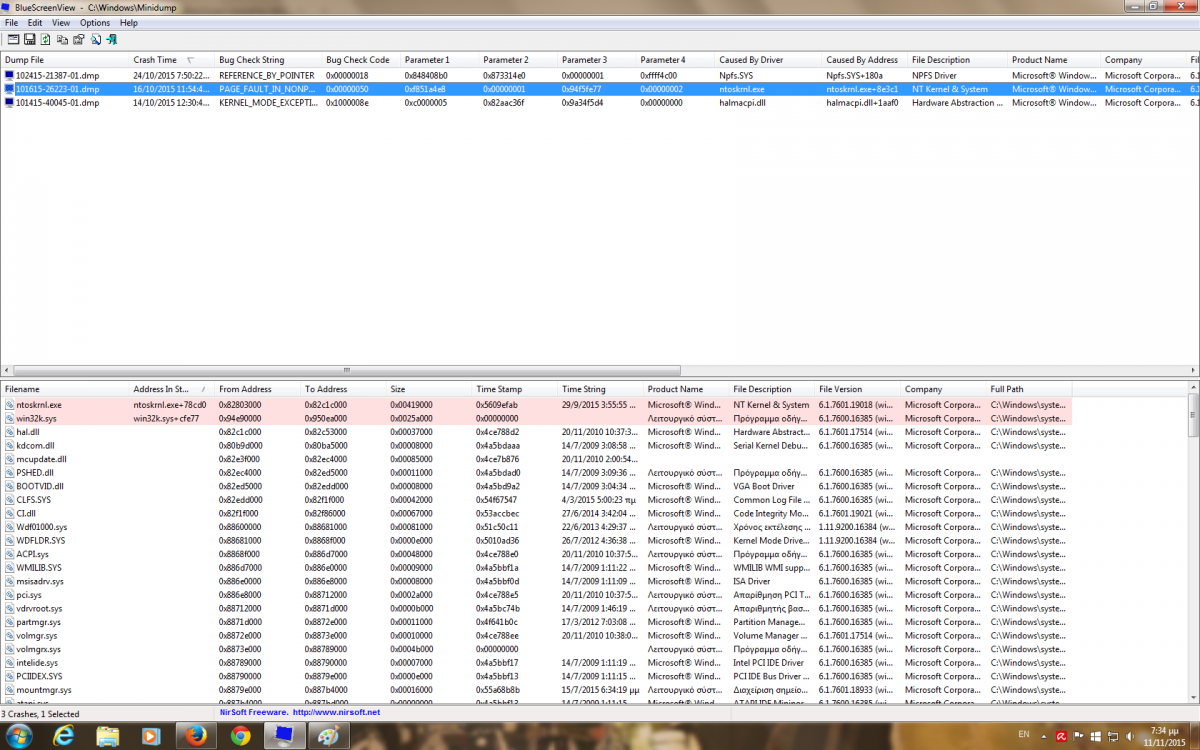Open Paint from the taskbar

(328, 736)
